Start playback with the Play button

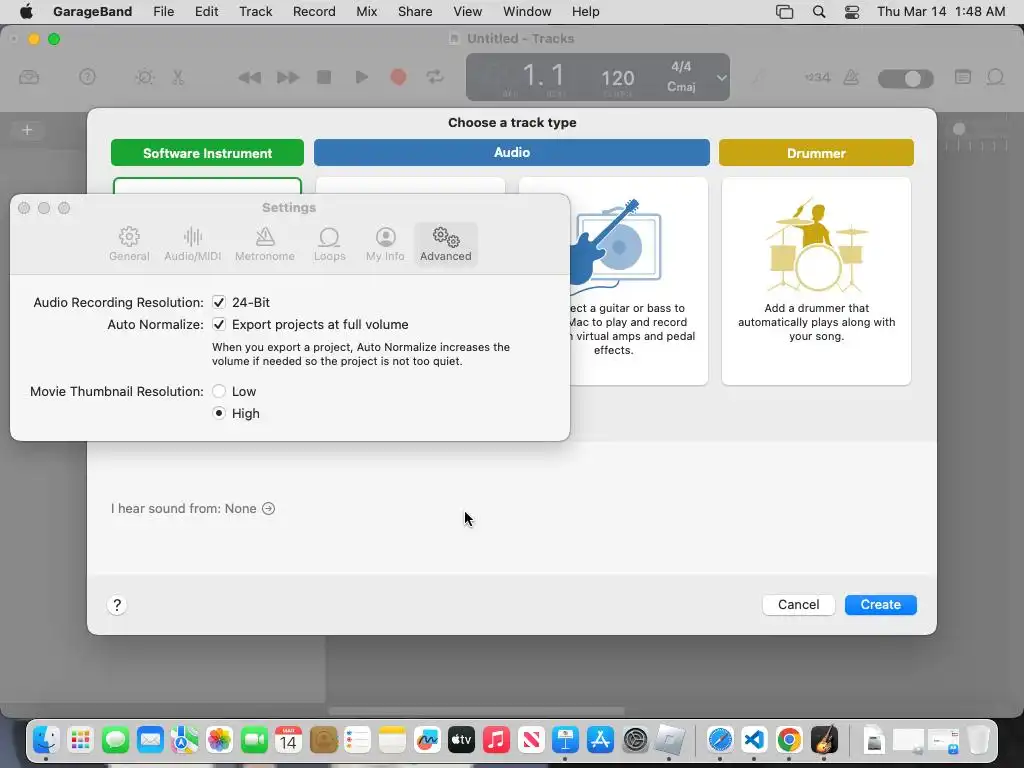click(361, 77)
